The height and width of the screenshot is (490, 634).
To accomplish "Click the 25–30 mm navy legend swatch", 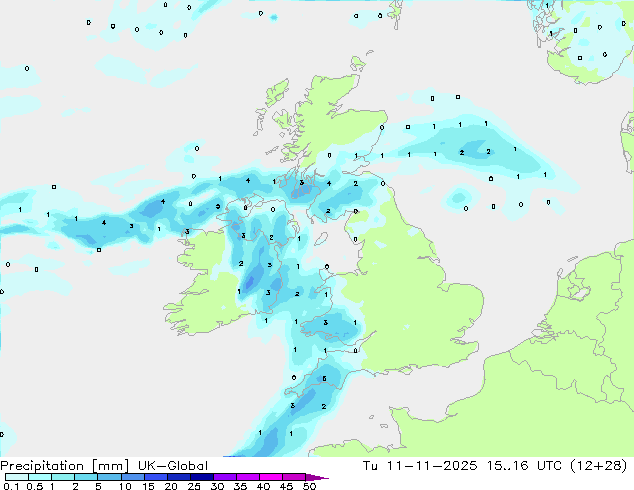I will click(201, 477).
